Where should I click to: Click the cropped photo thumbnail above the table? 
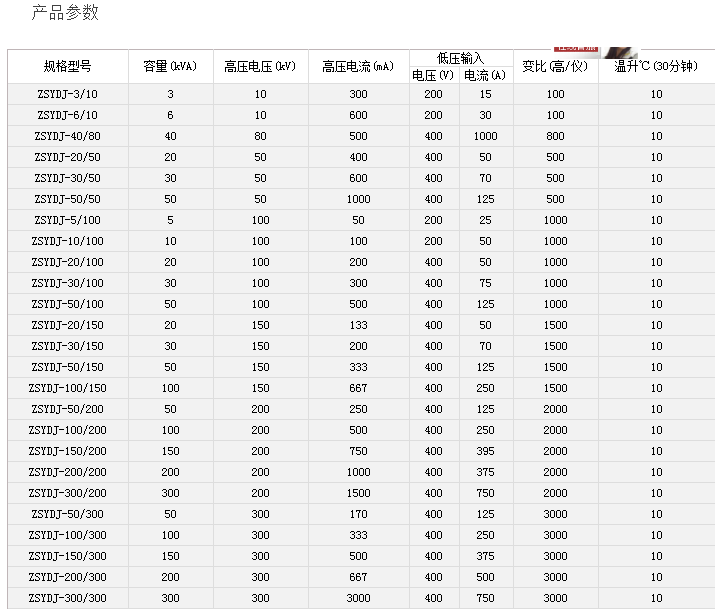619,49
